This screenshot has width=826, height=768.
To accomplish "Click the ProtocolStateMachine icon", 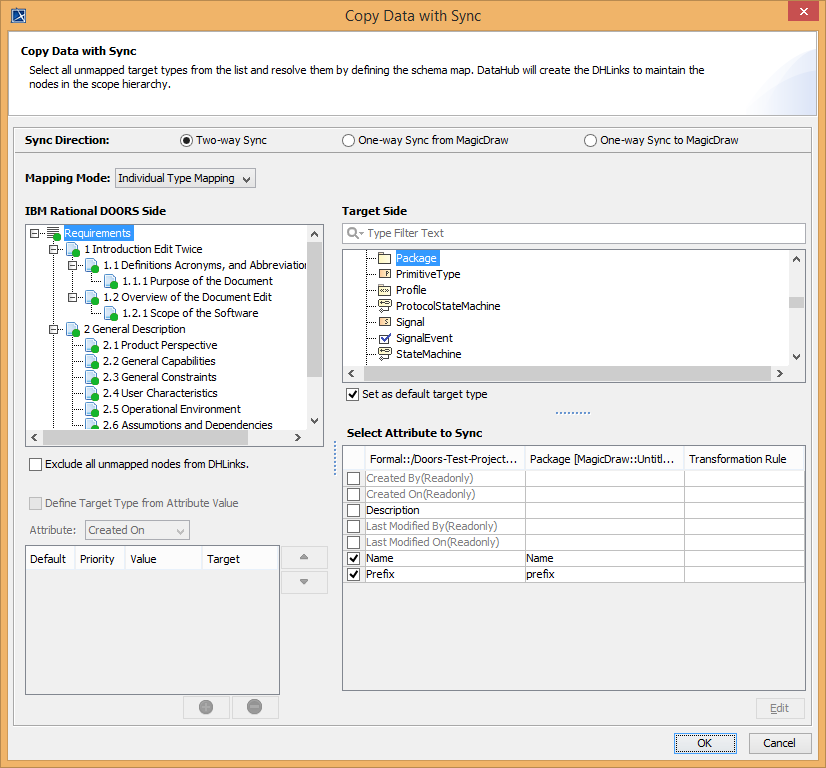I will (x=385, y=306).
